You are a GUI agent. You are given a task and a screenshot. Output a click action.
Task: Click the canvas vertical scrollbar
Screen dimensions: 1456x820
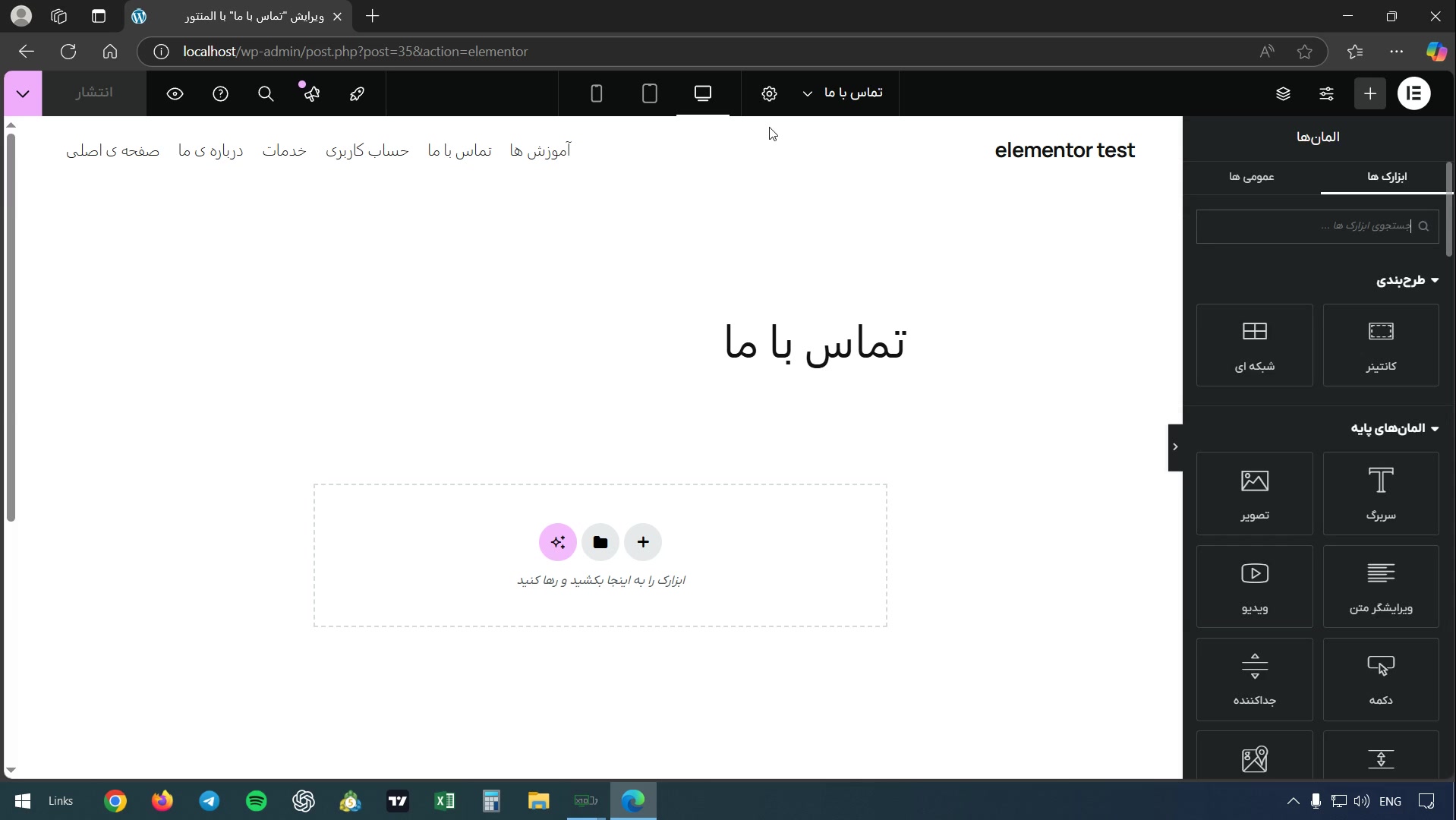pos(11,326)
